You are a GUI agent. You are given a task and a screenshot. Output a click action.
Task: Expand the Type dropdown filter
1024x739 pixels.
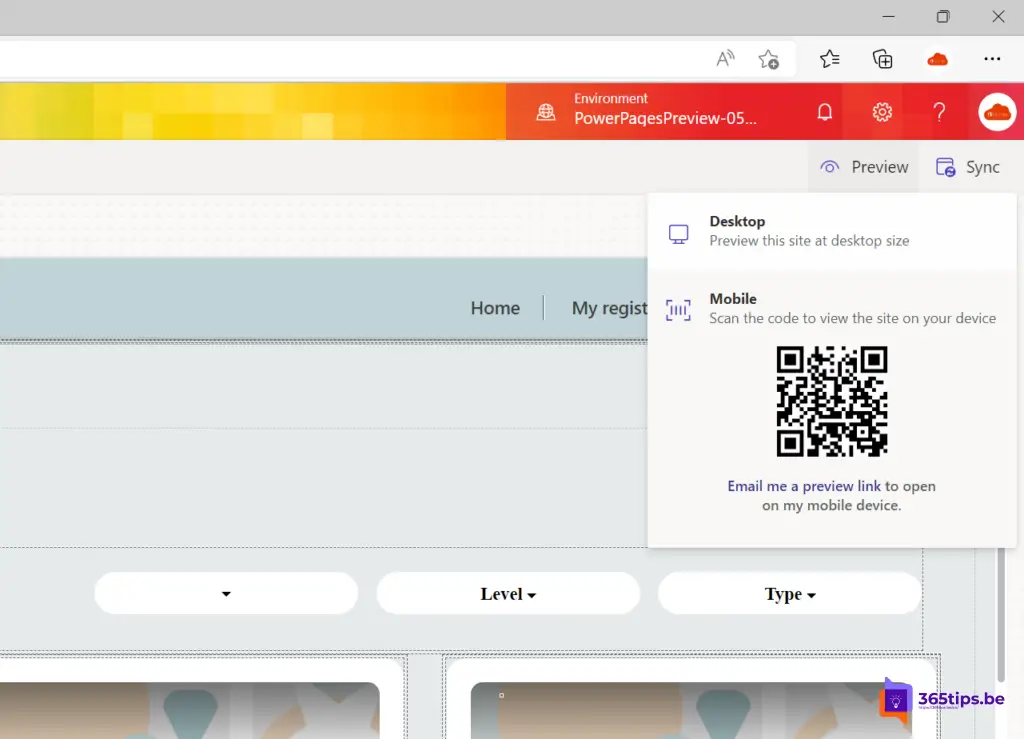pos(789,594)
